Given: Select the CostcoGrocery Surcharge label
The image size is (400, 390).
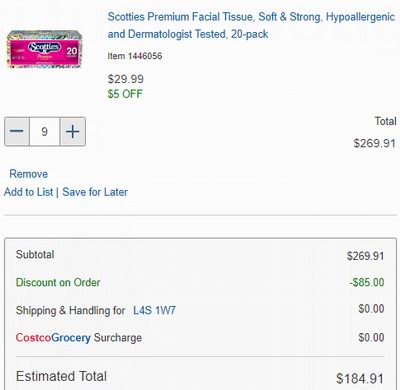Looking at the screenshot, I should pos(79,337).
